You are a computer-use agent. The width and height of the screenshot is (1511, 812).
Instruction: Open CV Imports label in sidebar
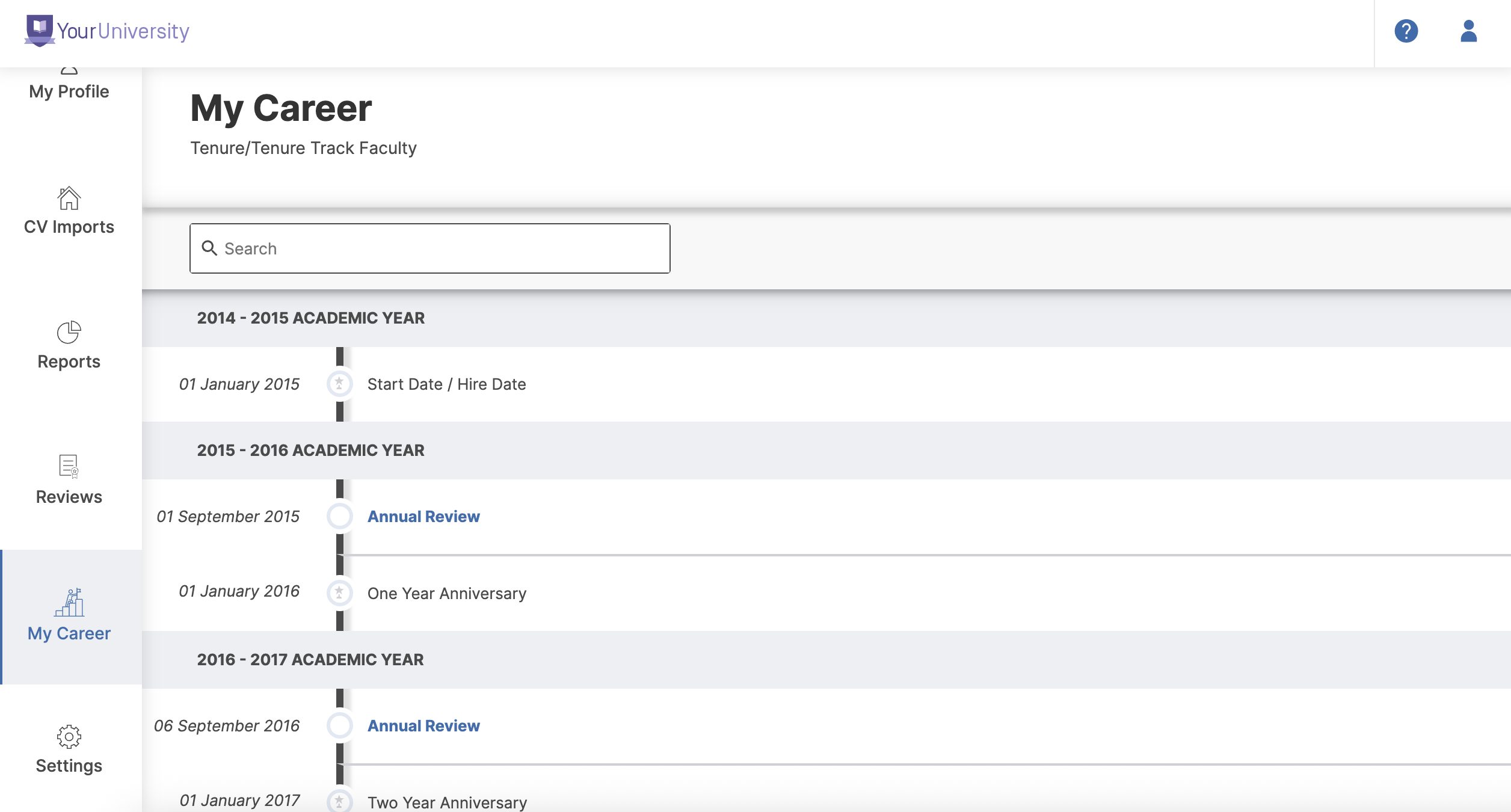(69, 227)
